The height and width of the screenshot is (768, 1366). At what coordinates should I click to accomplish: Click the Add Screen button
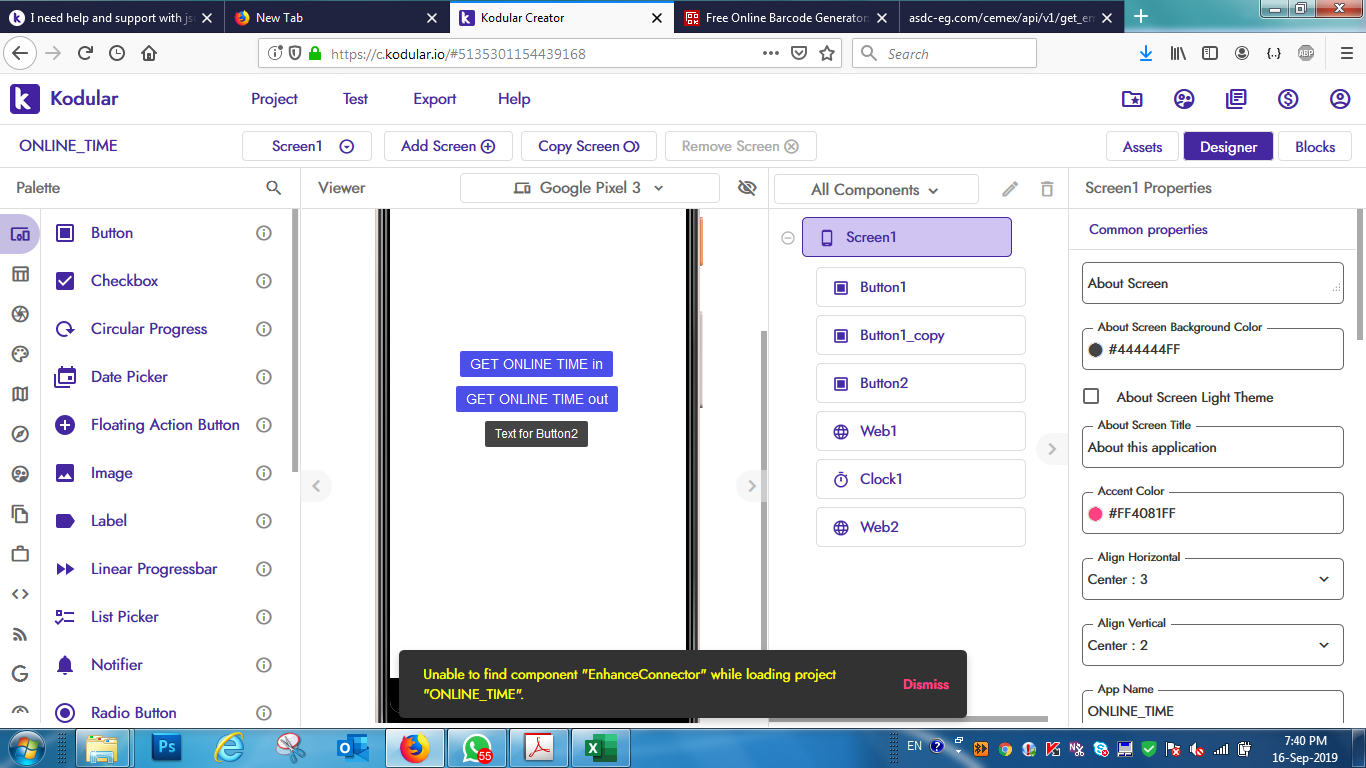click(448, 146)
